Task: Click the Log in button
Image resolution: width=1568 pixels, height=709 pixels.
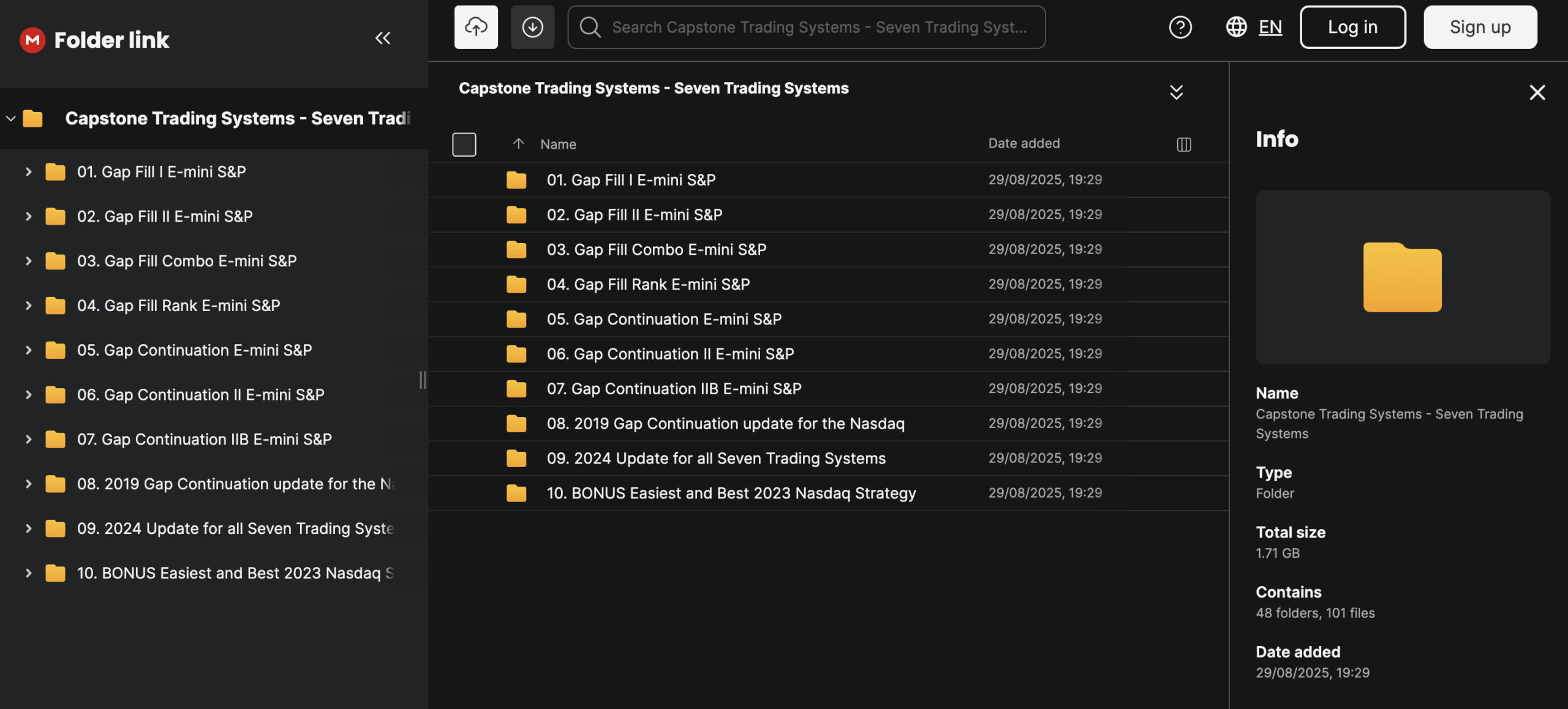Action: coord(1352,27)
